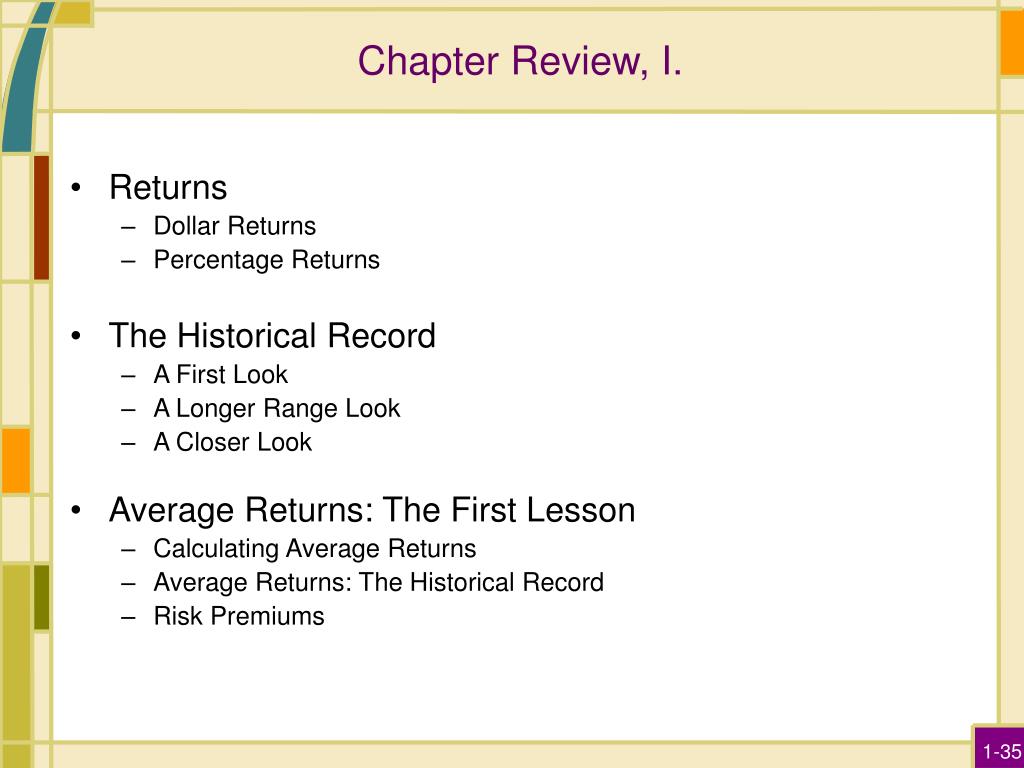Click the purple slide number 1-35 box
Viewport: 1024px width, 768px height.
click(1000, 748)
